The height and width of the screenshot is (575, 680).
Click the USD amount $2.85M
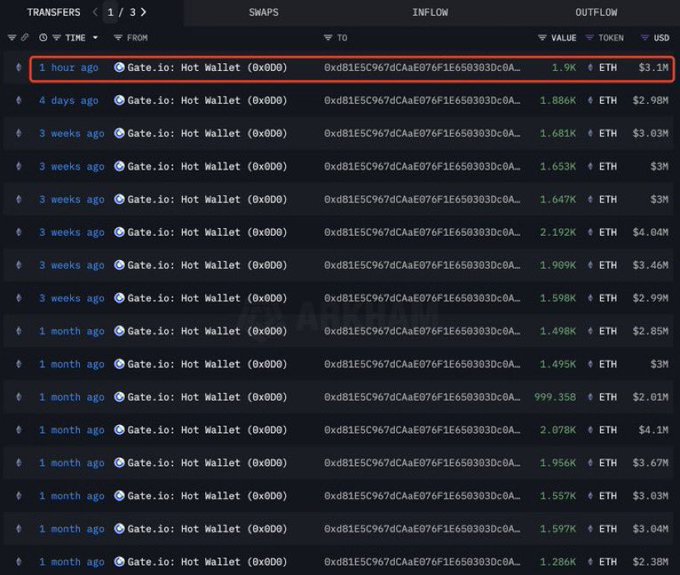[650, 331]
